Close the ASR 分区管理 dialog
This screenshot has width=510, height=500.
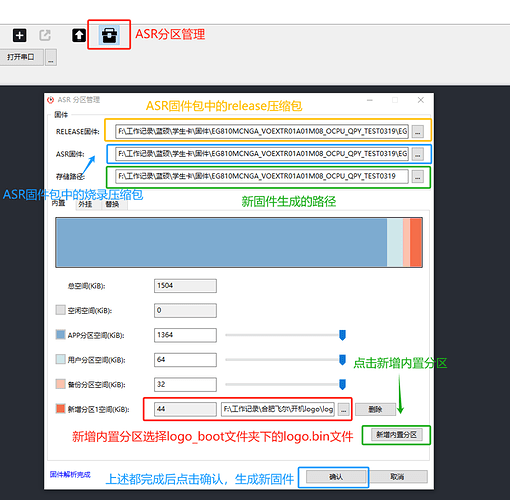pyautogui.click(x=421, y=100)
